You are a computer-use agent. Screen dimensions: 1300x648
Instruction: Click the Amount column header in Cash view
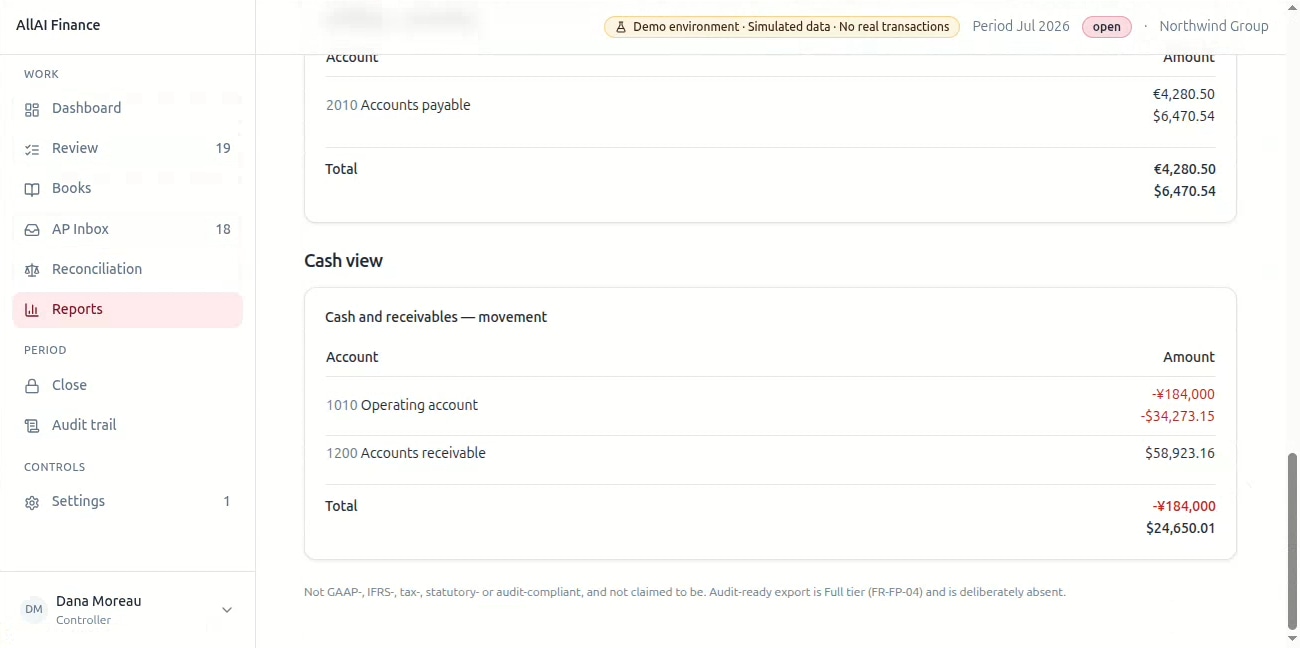click(1189, 357)
